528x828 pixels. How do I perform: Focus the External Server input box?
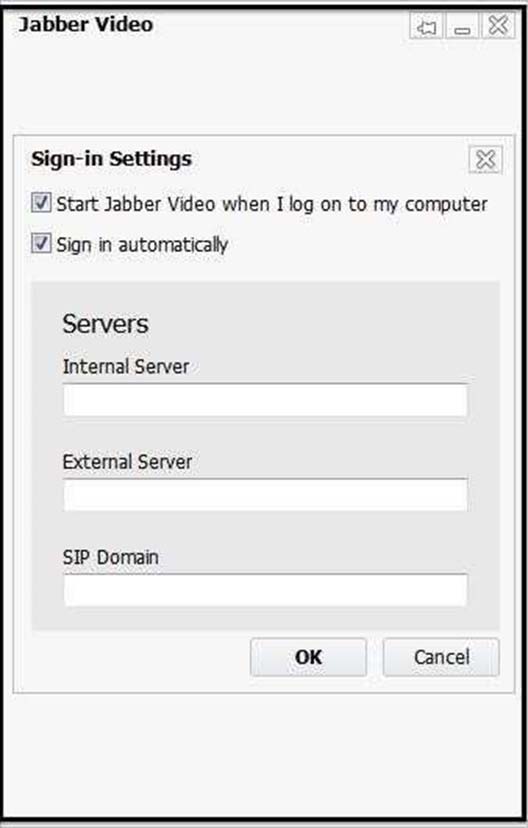(265, 495)
